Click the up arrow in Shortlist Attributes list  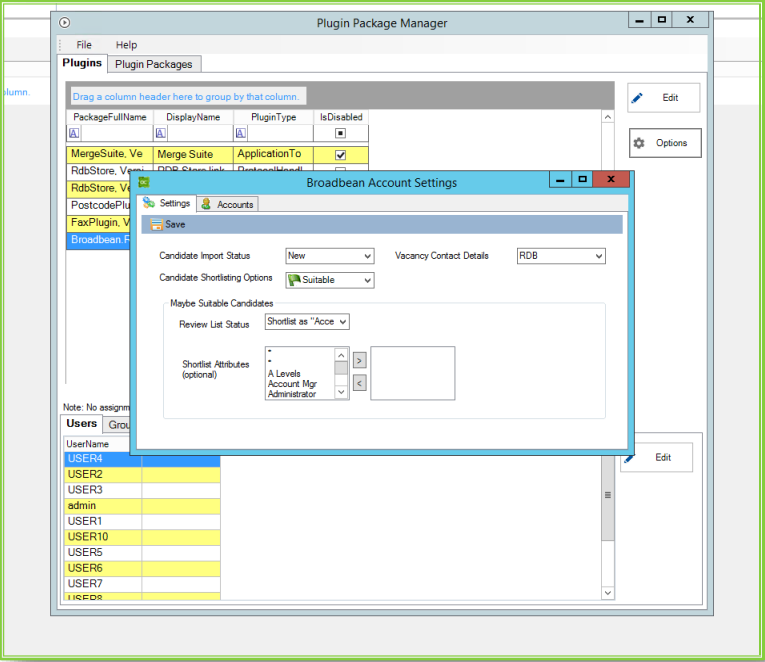[x=341, y=355]
